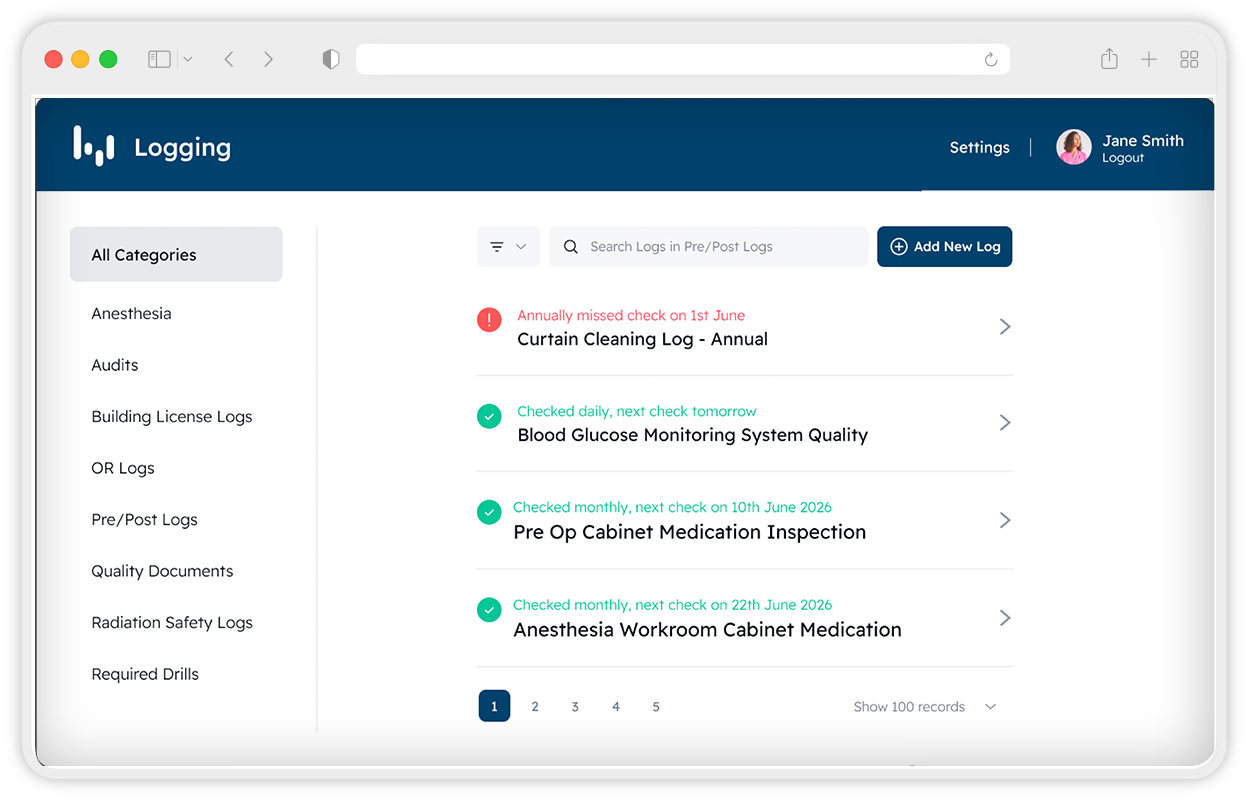The width and height of the screenshot is (1250, 800).
Task: Click the Search Logs input field
Action: [x=708, y=247]
